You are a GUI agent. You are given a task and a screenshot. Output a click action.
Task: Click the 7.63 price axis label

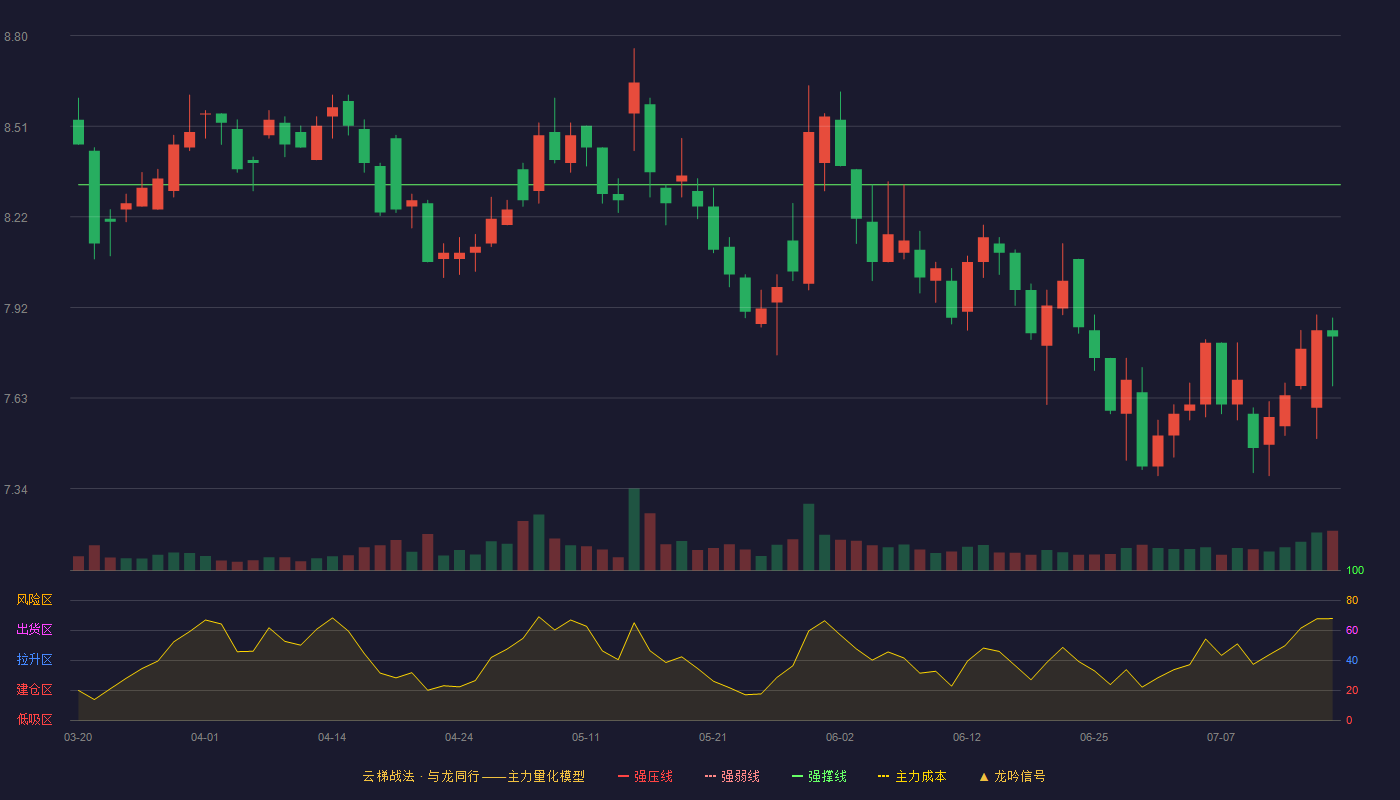pyautogui.click(x=16, y=399)
